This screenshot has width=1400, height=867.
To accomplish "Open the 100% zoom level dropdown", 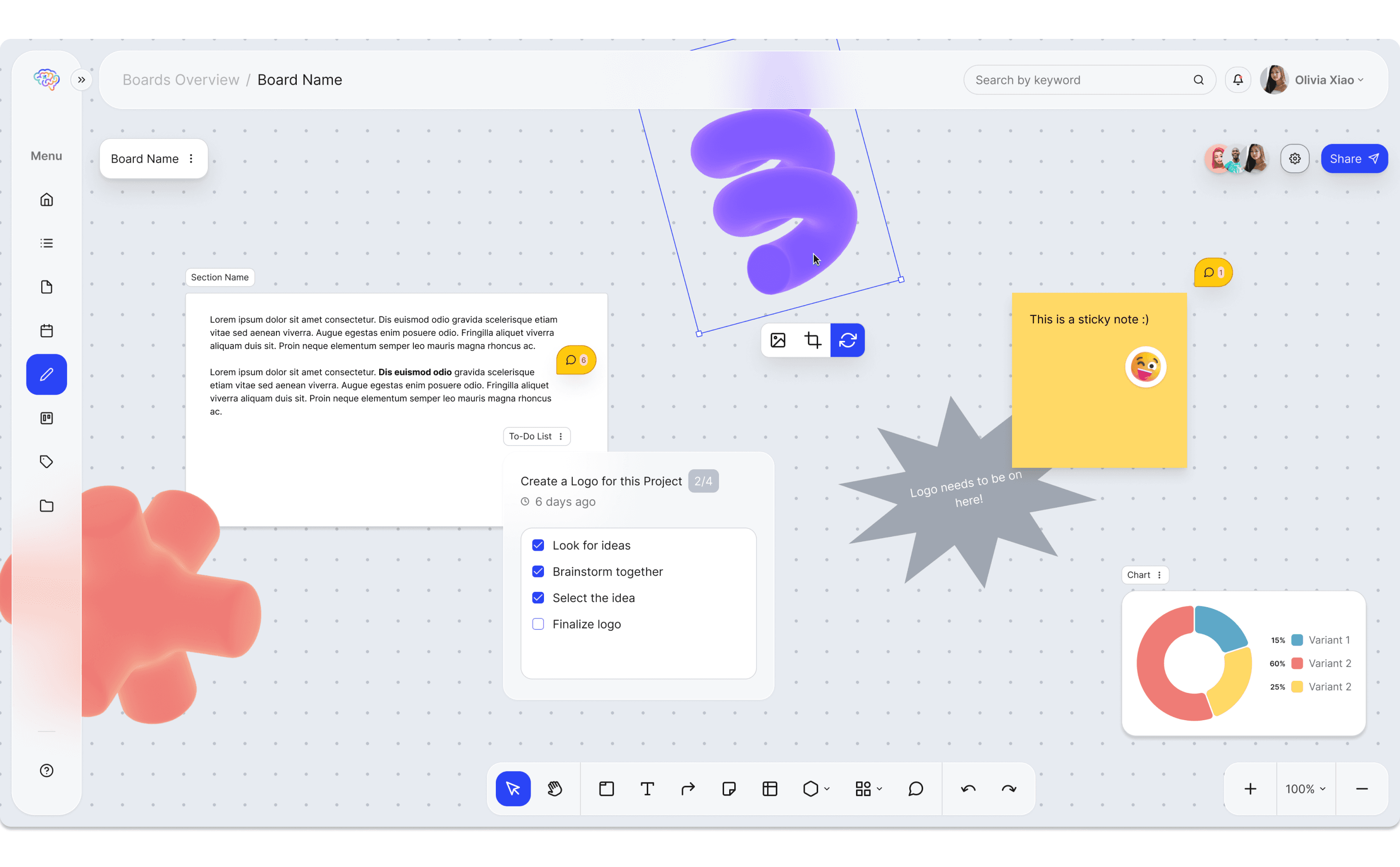I will pos(1306,789).
